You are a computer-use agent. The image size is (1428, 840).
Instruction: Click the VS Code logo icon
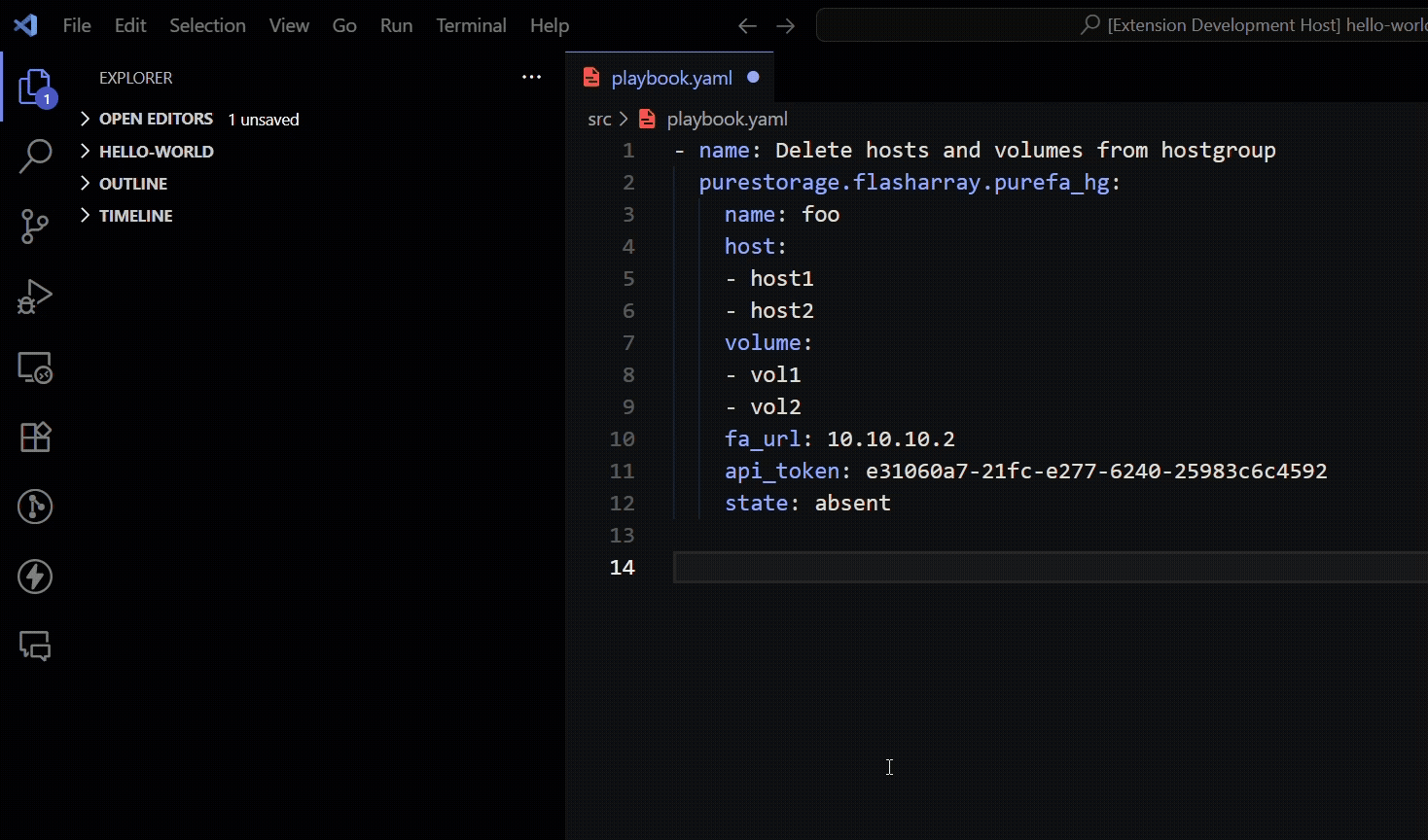(24, 25)
